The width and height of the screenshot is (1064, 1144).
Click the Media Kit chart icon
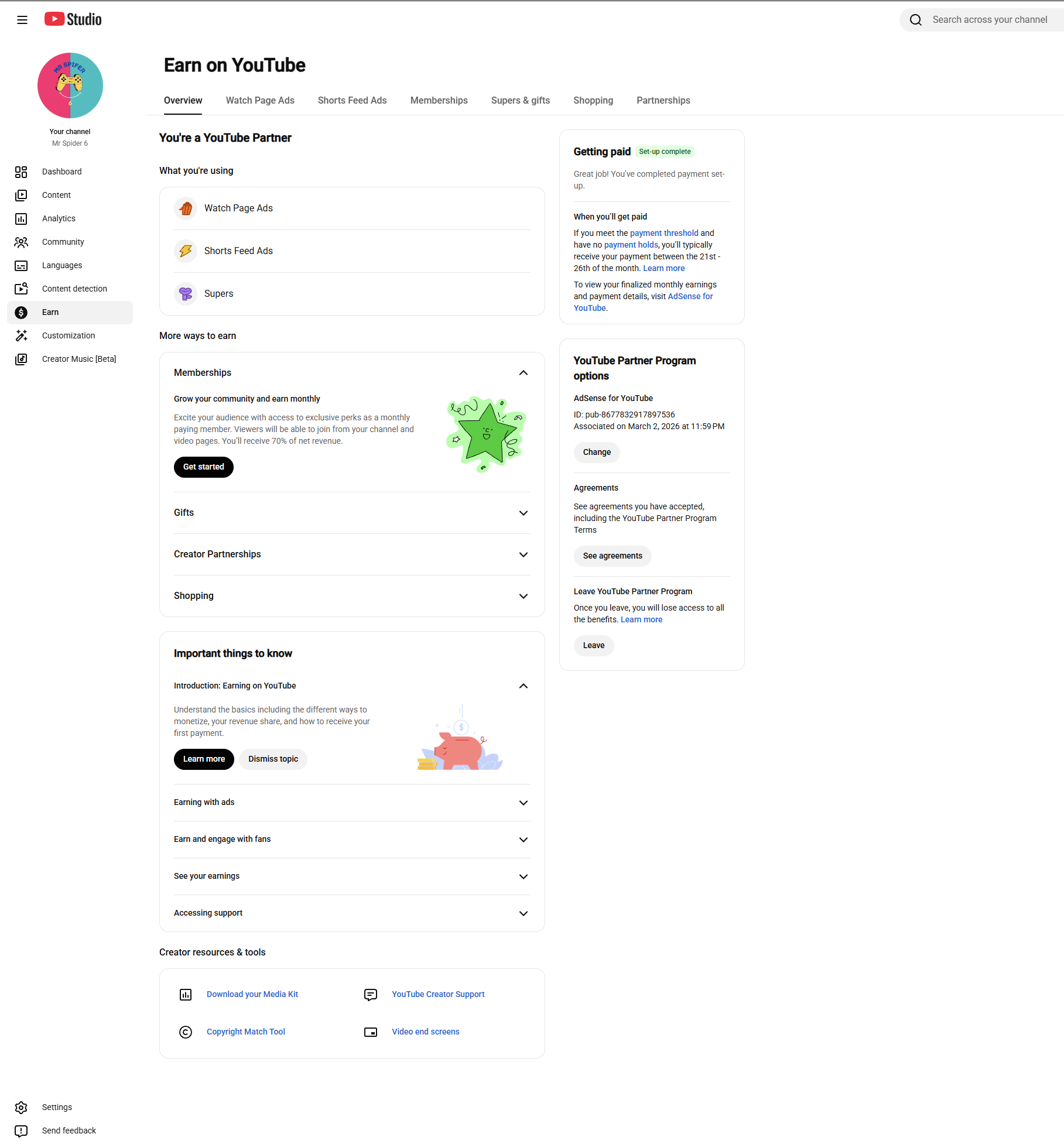[x=186, y=995]
